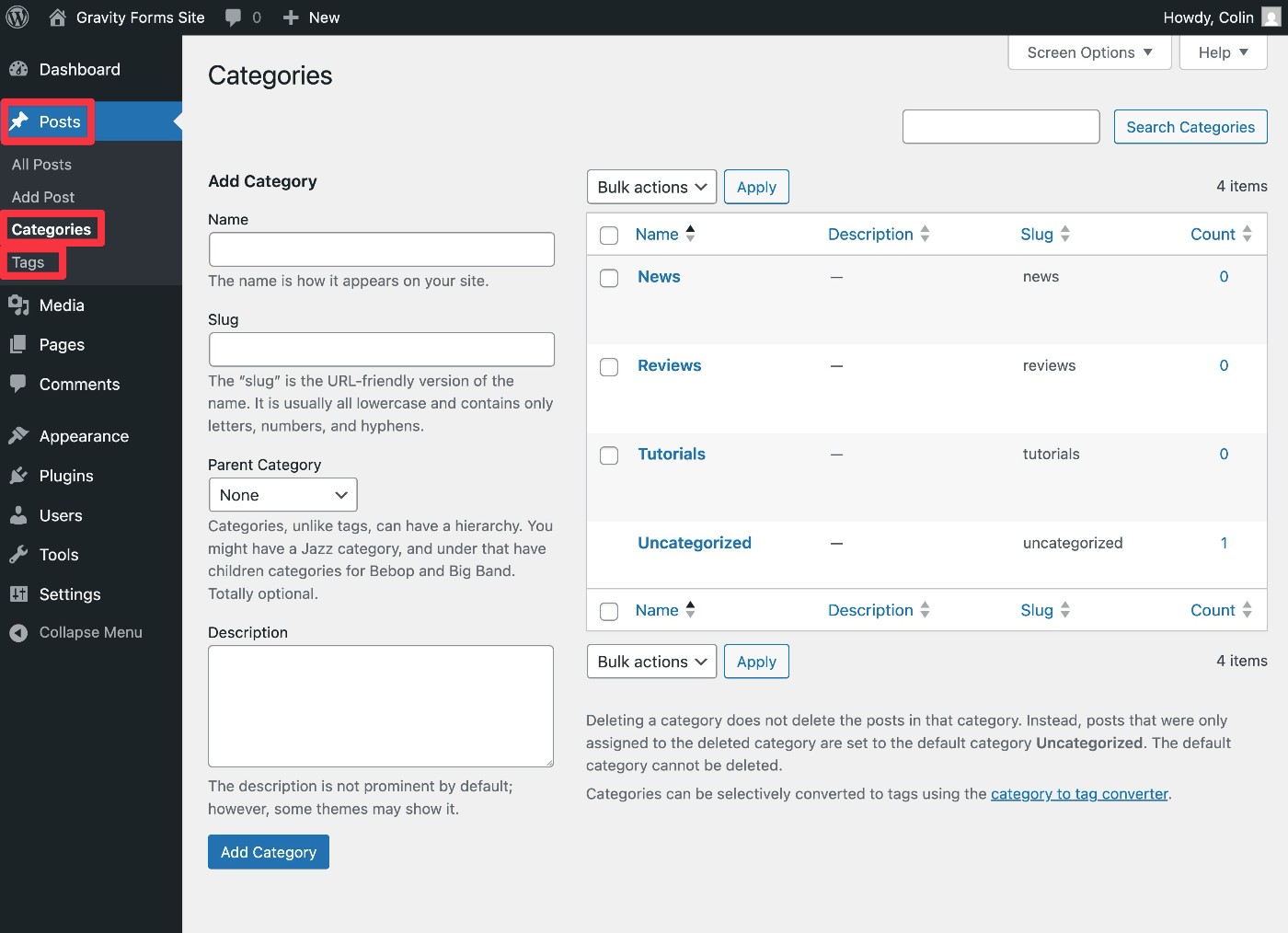Viewport: 1288px width, 933px height.
Task: Open the category to tag converter link
Action: coord(1078,793)
